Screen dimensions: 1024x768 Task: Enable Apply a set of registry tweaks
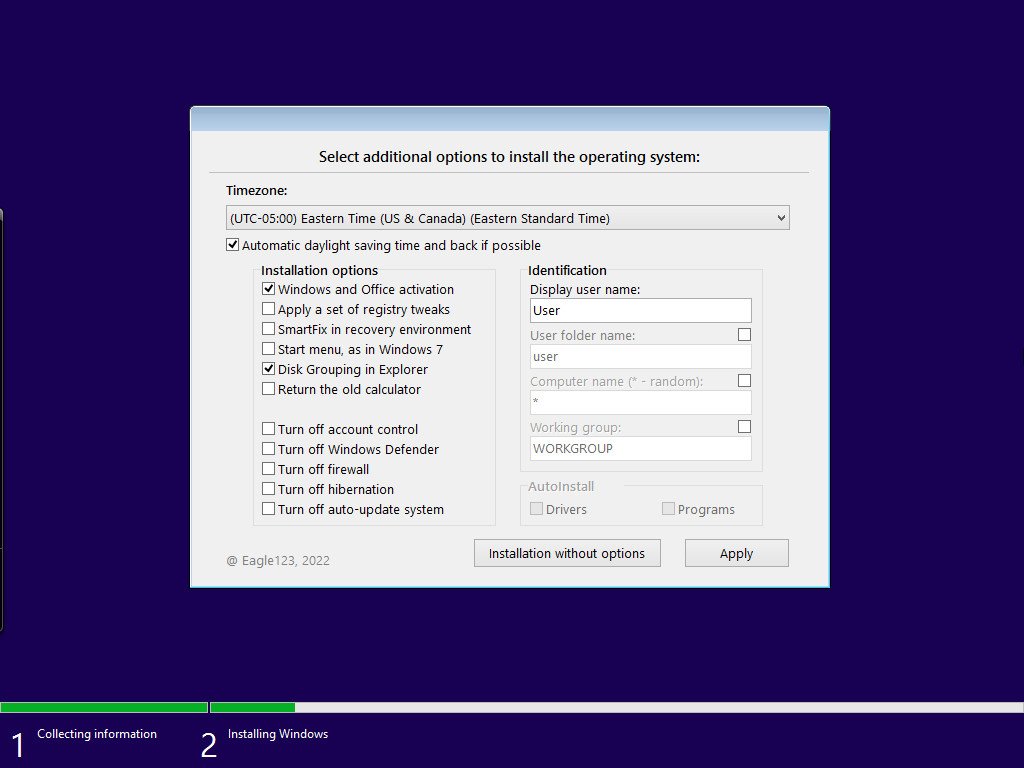click(268, 308)
